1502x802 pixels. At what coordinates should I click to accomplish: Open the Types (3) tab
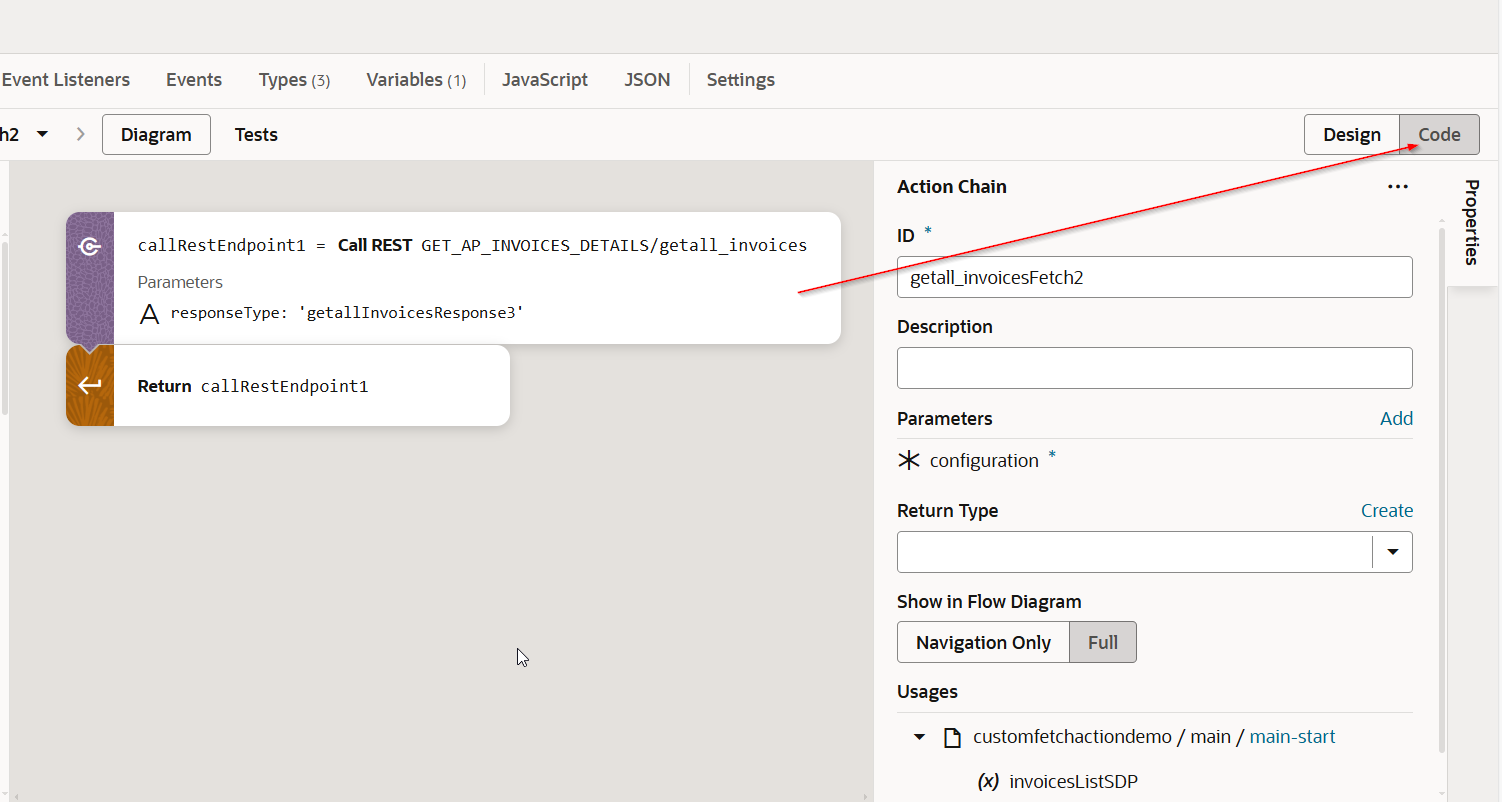tap(294, 80)
